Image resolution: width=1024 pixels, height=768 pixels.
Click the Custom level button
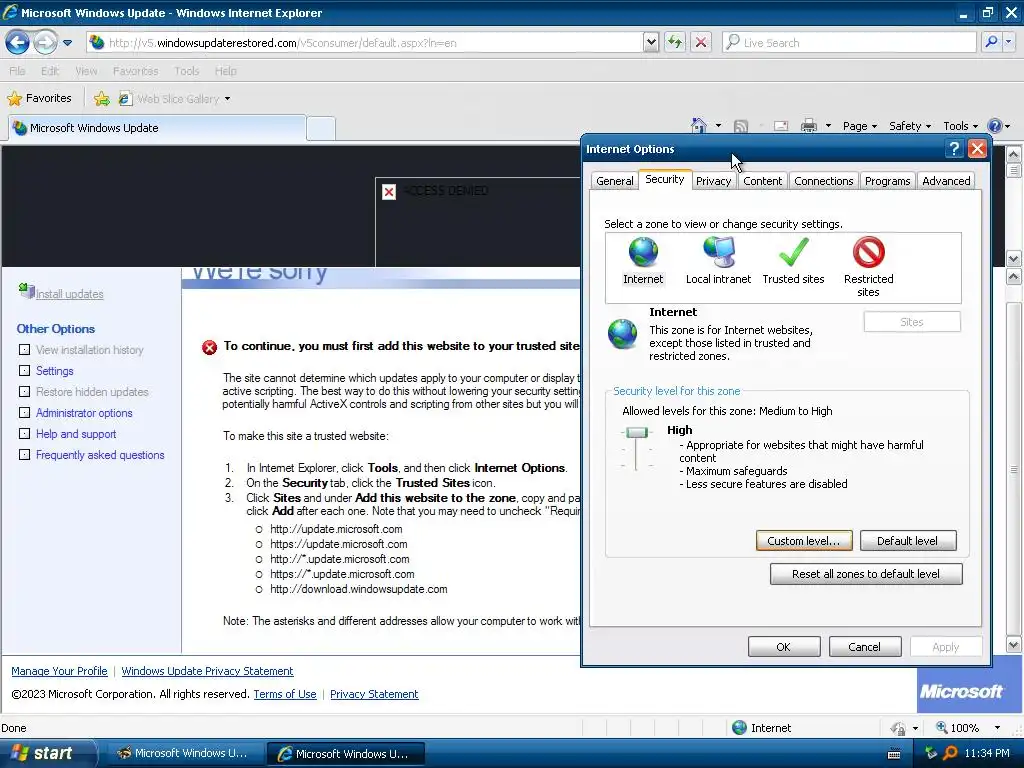click(804, 541)
